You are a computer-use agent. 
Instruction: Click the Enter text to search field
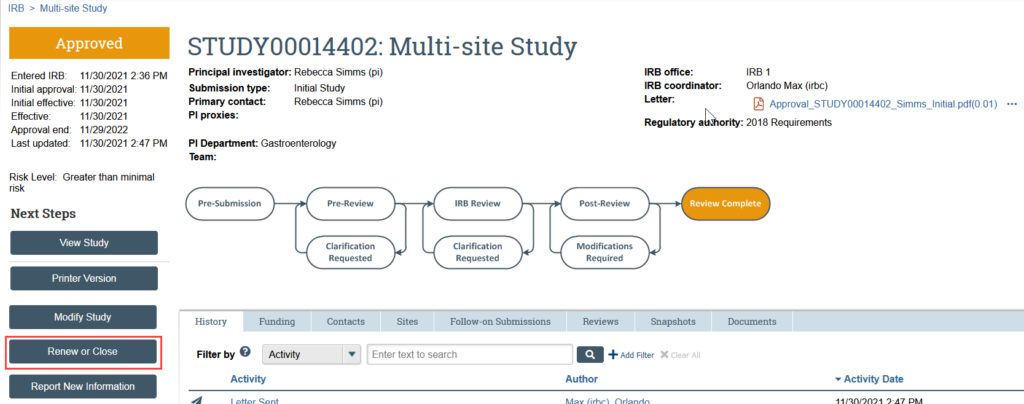click(x=469, y=354)
